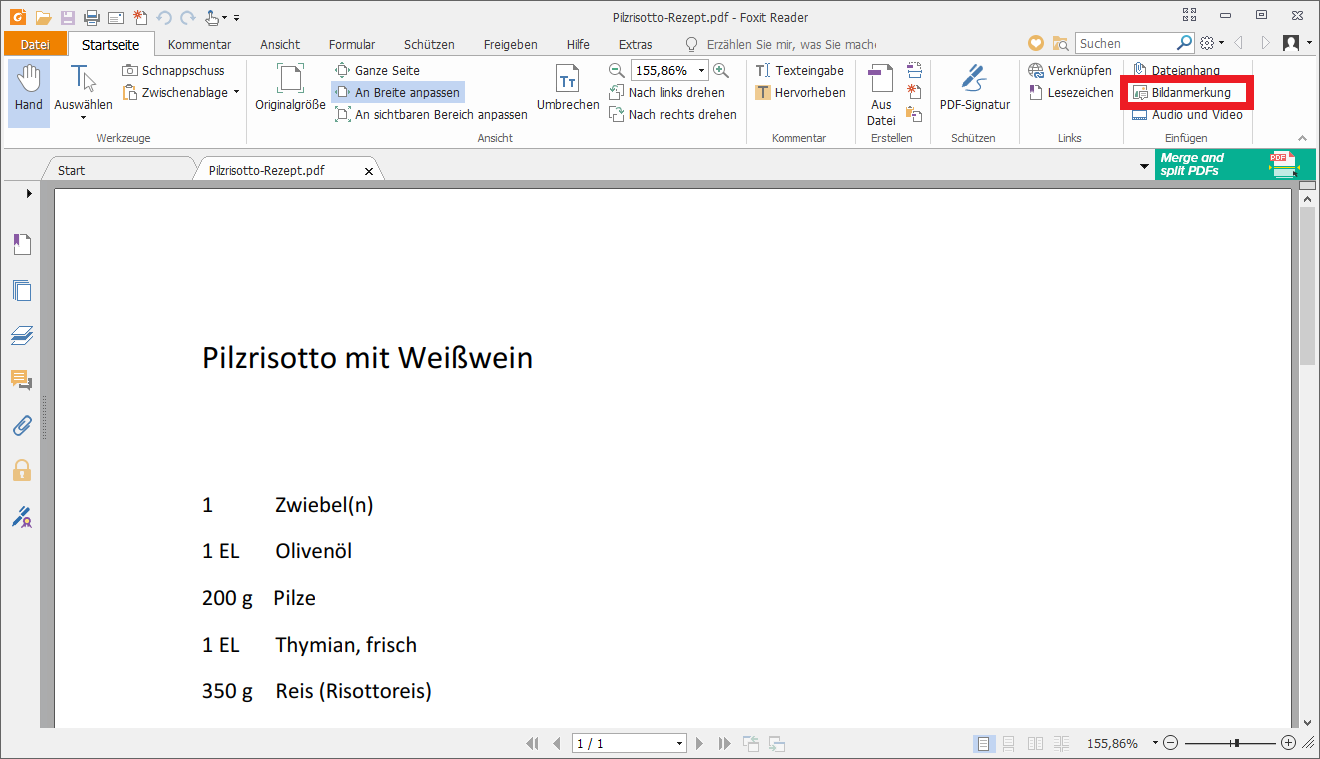Create PDF from scanner icon
The image size is (1320, 759).
(x=914, y=70)
